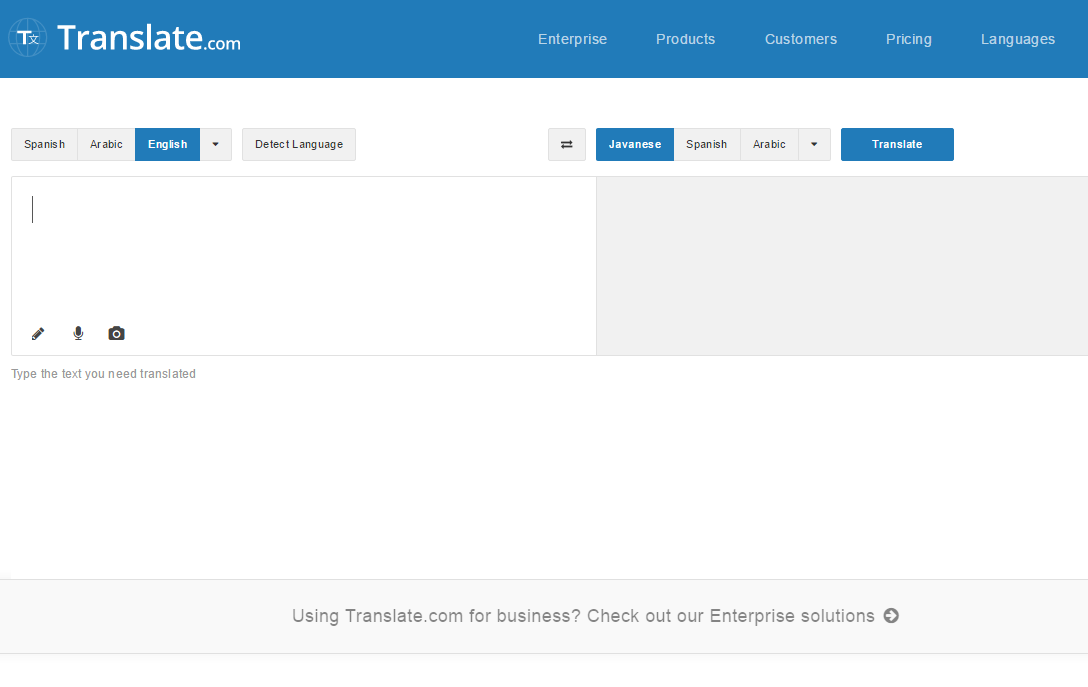The width and height of the screenshot is (1088, 687).
Task: Click the Translate.com globe logo icon
Action: tap(28, 37)
